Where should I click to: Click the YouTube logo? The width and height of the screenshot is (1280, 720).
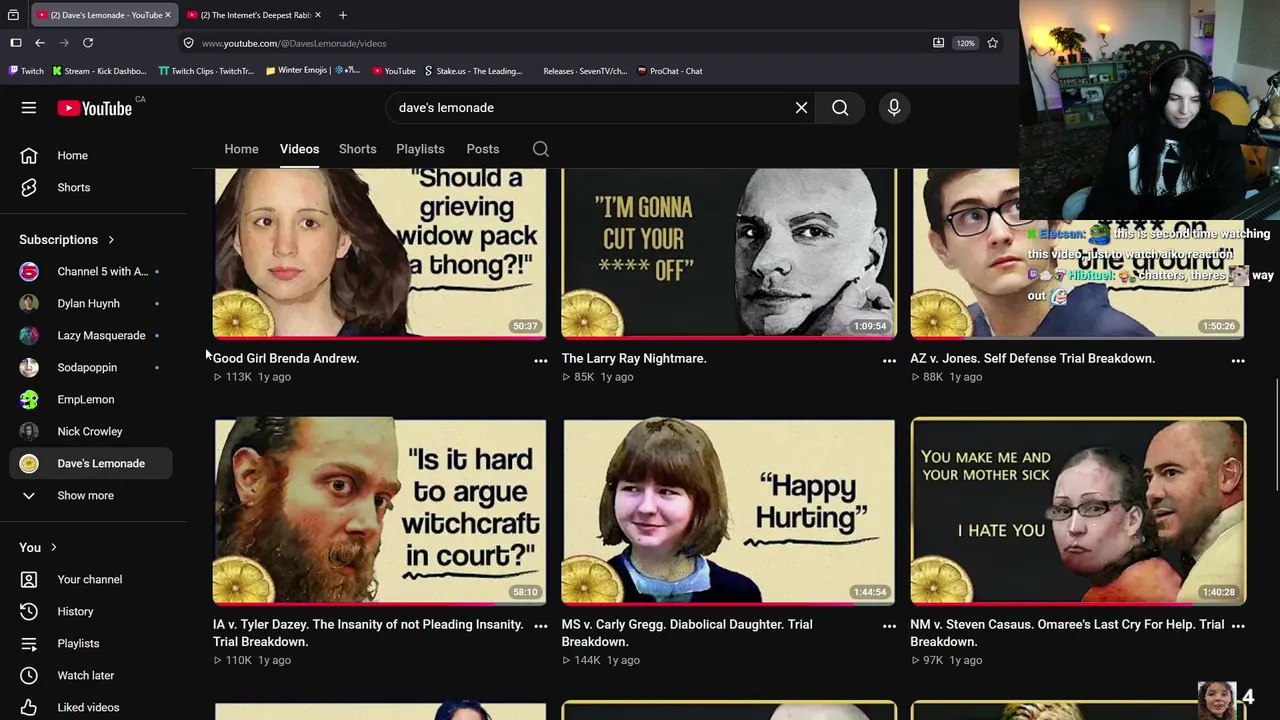[95, 108]
